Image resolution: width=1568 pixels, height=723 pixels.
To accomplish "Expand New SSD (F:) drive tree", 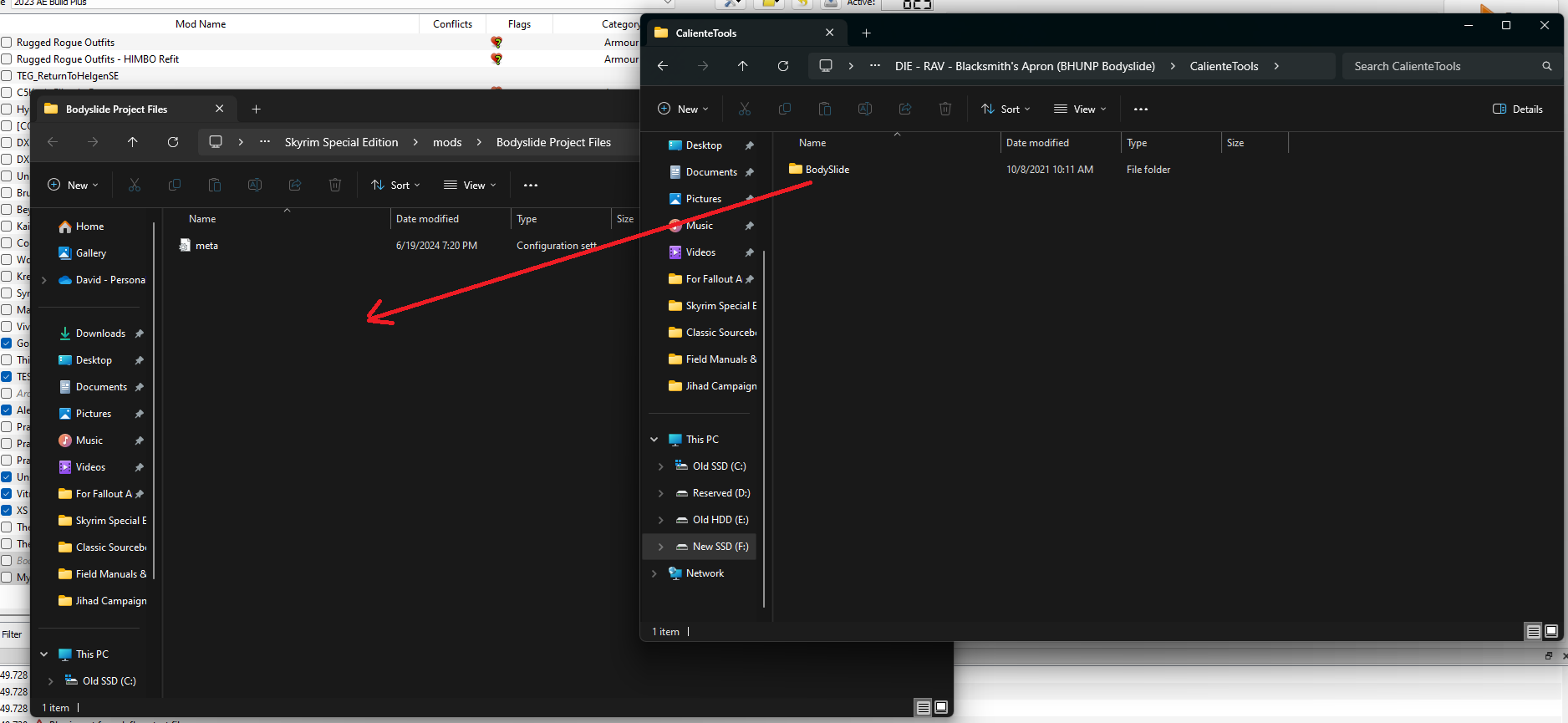I will pyautogui.click(x=661, y=547).
